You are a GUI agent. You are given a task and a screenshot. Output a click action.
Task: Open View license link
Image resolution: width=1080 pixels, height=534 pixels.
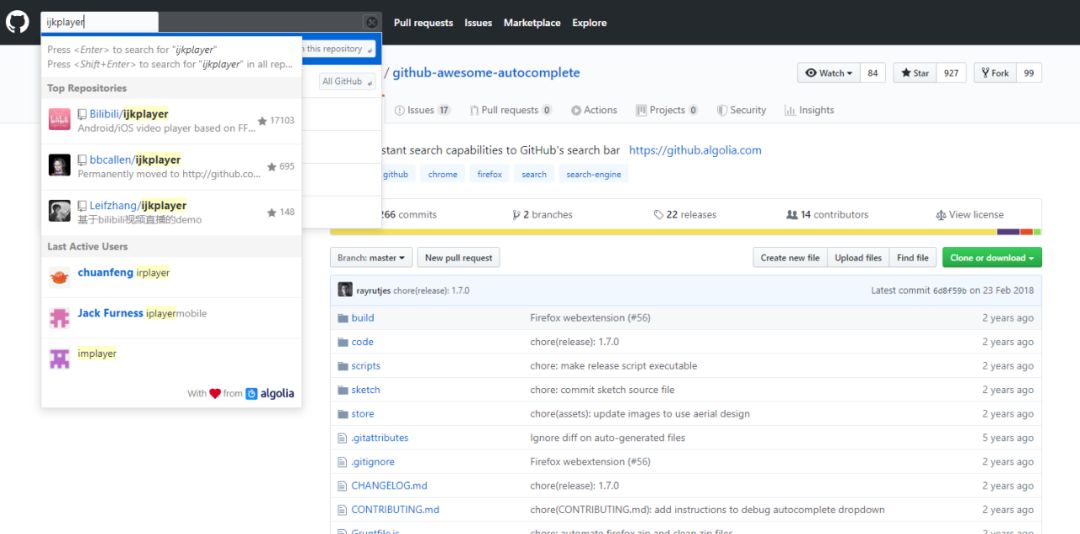coord(970,215)
